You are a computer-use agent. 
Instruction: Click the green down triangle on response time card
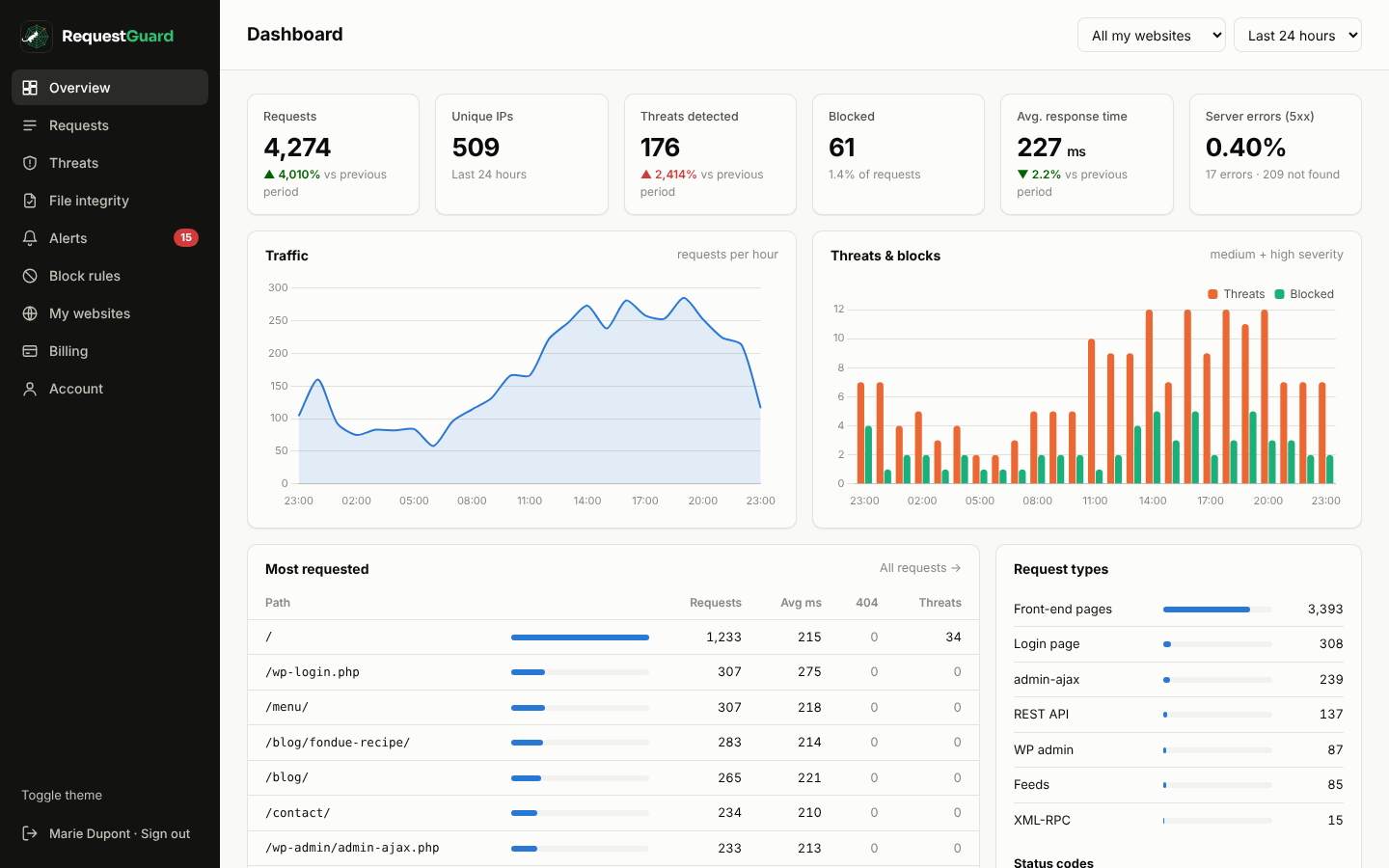[x=1022, y=175]
